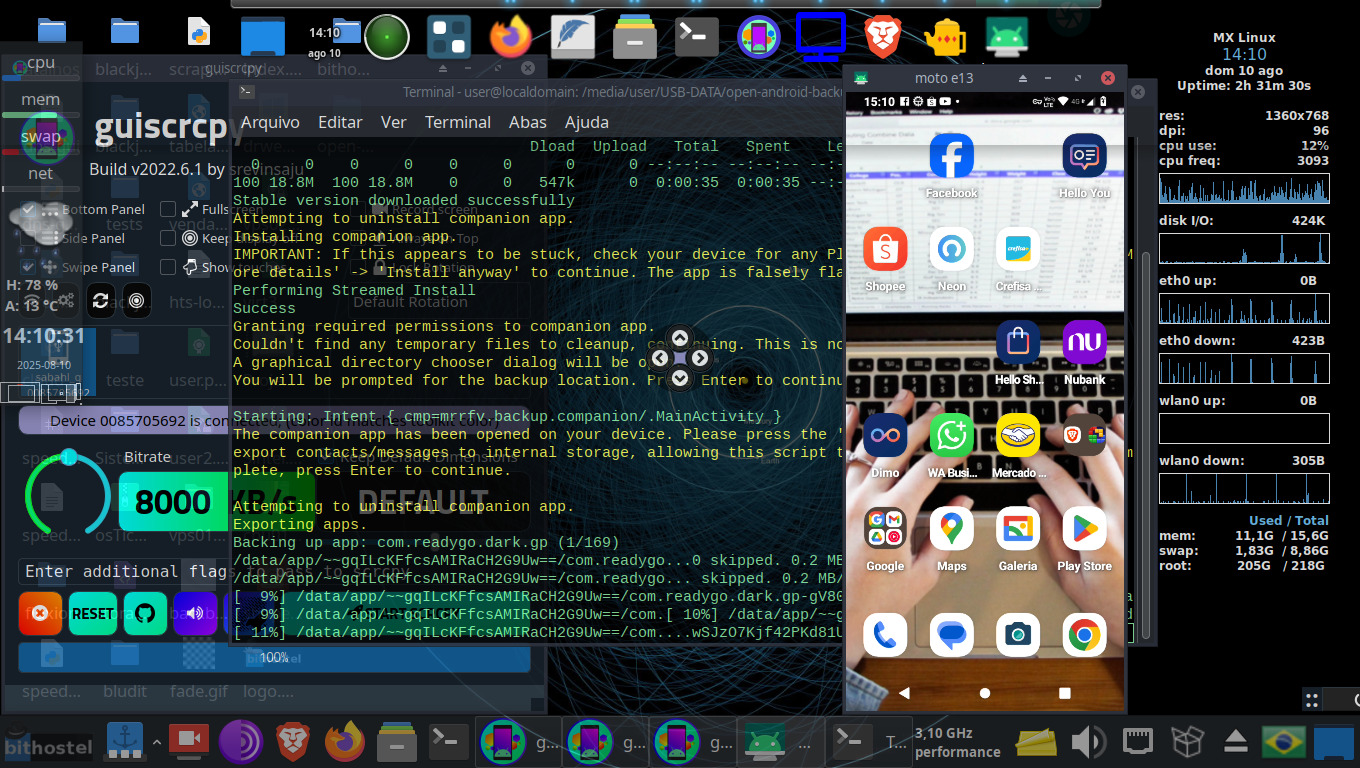Open the Nubank app on the phone screen

1084,343
